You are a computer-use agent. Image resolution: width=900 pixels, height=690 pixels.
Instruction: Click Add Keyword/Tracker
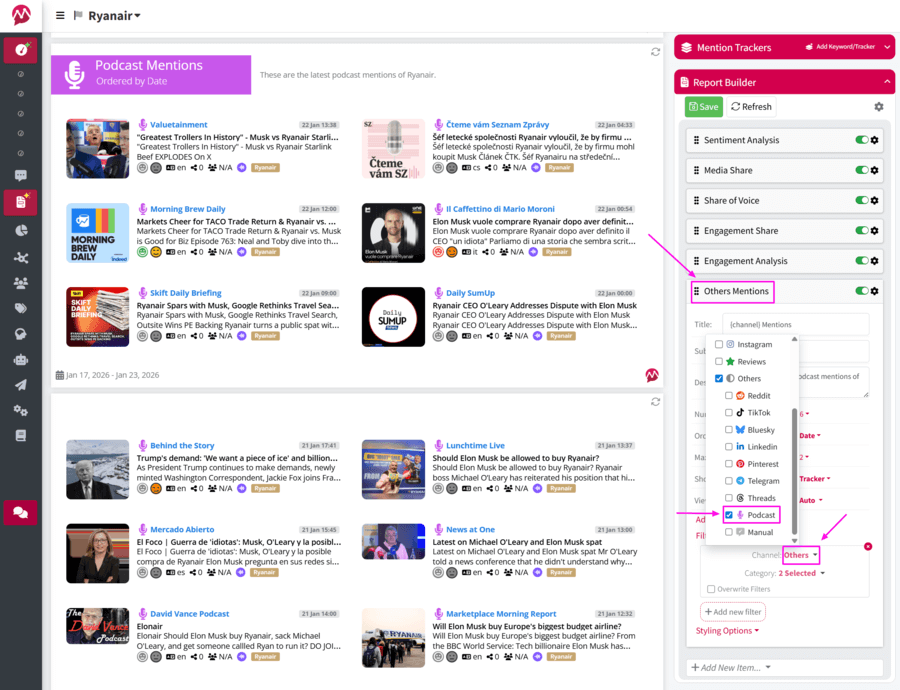(x=840, y=46)
